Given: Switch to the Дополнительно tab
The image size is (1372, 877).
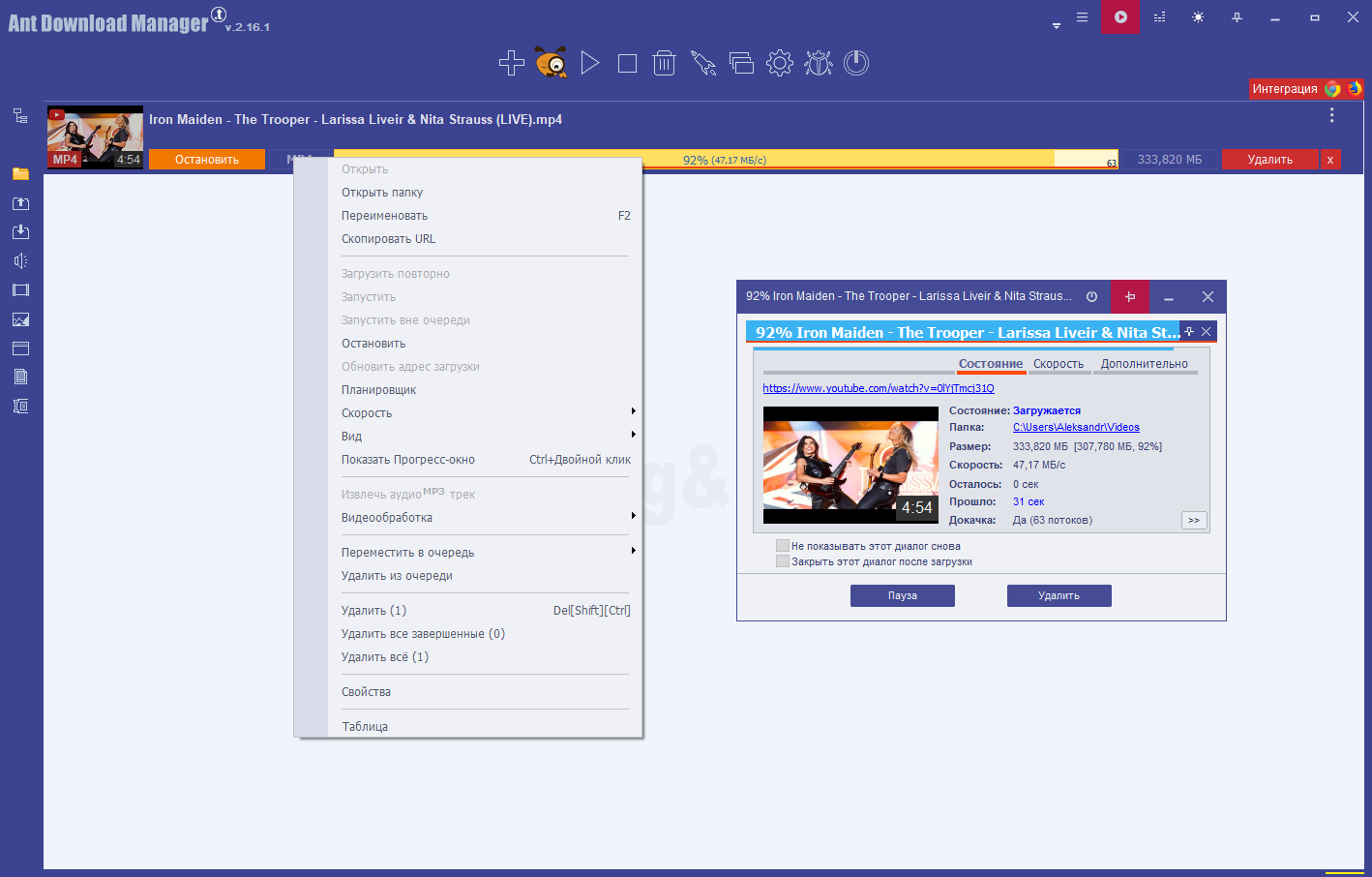Looking at the screenshot, I should click(x=1145, y=364).
